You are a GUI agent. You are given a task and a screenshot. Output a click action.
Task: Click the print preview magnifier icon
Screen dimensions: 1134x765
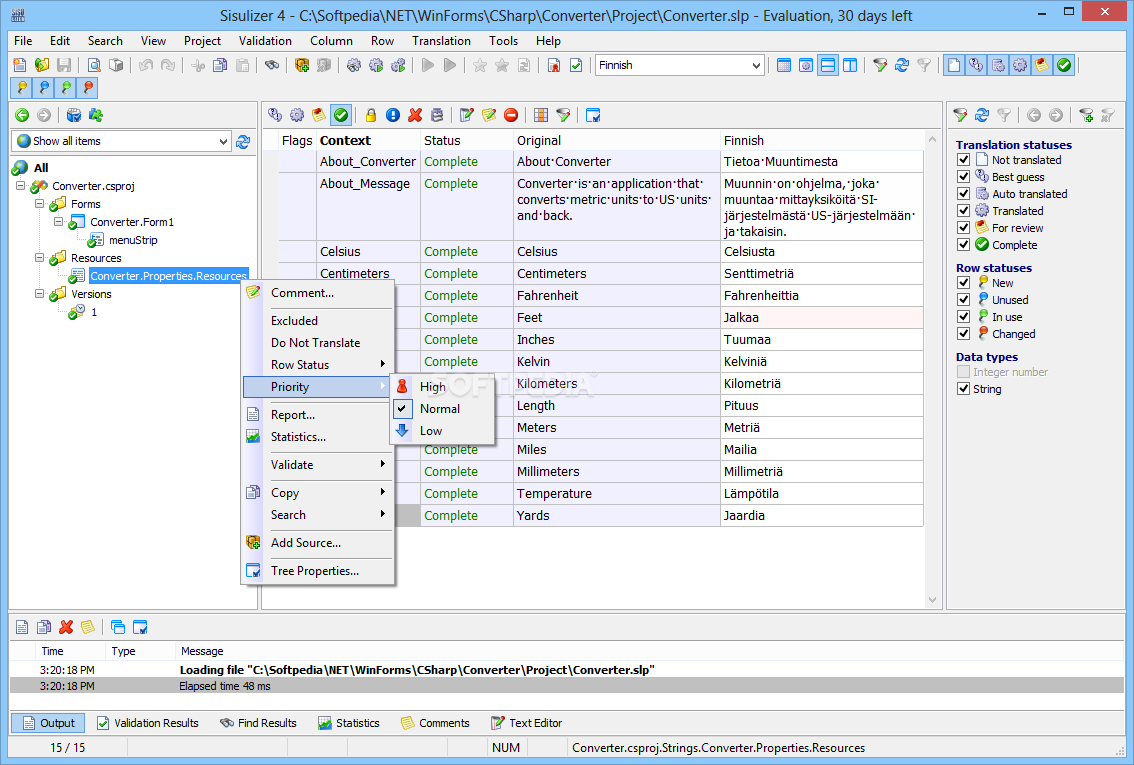pyautogui.click(x=94, y=65)
